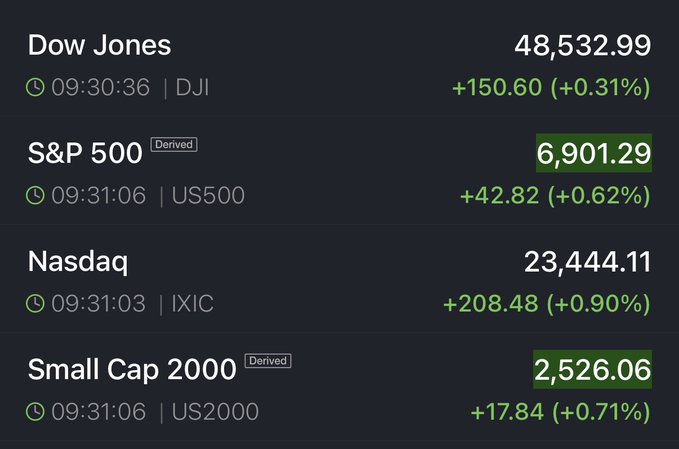Click the highlighted Small Cap price 2,526.06
The width and height of the screenshot is (679, 449).
pyautogui.click(x=594, y=369)
